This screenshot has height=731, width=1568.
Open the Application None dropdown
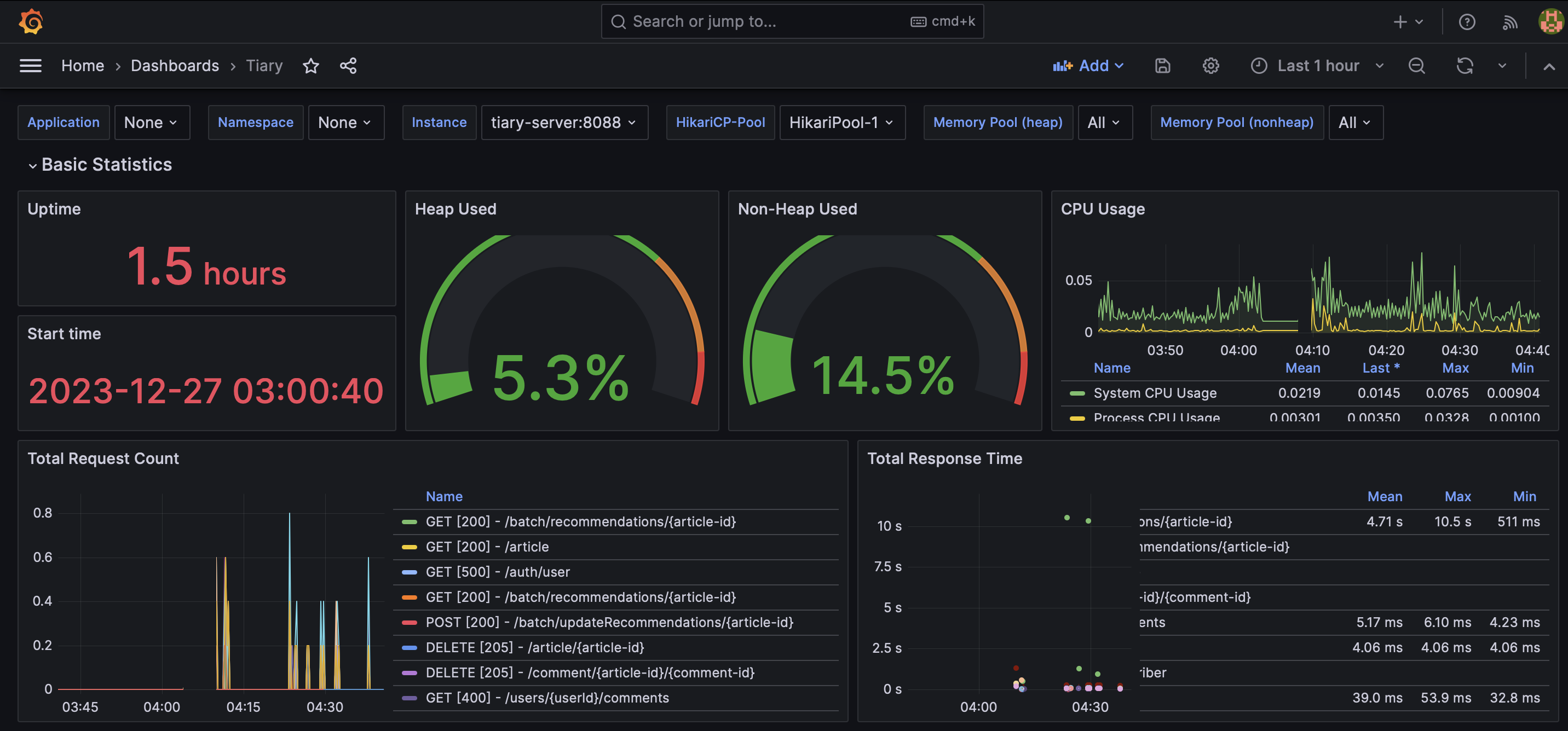point(152,122)
